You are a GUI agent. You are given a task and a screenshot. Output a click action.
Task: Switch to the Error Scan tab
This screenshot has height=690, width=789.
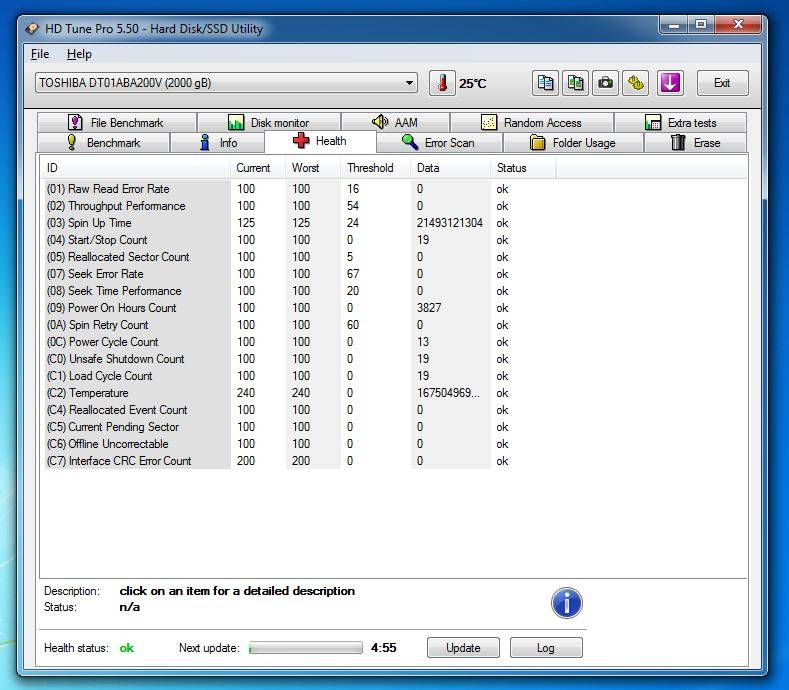pyautogui.click(x=439, y=142)
